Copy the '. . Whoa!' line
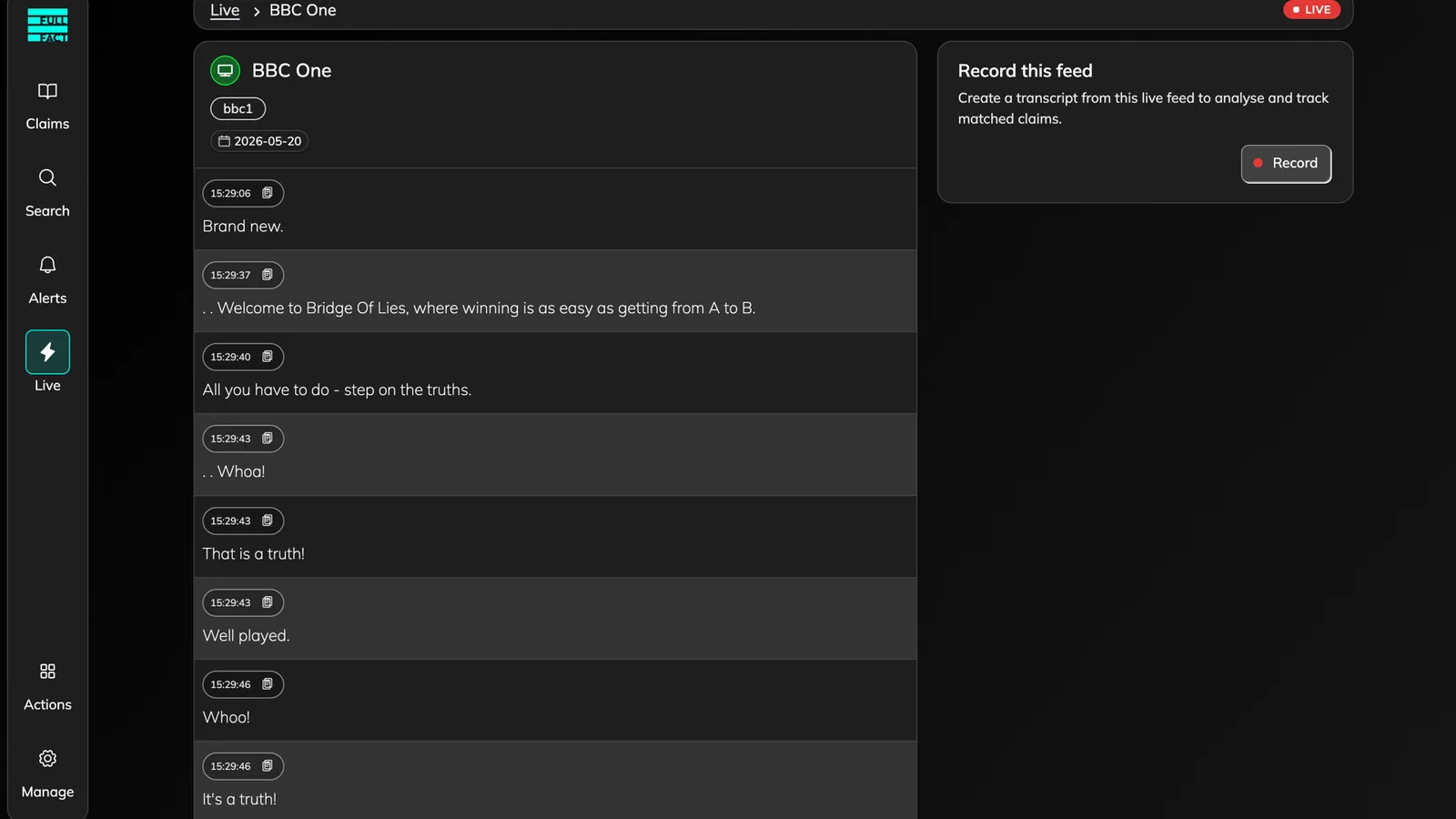The height and width of the screenshot is (819, 1456). pyautogui.click(x=268, y=439)
